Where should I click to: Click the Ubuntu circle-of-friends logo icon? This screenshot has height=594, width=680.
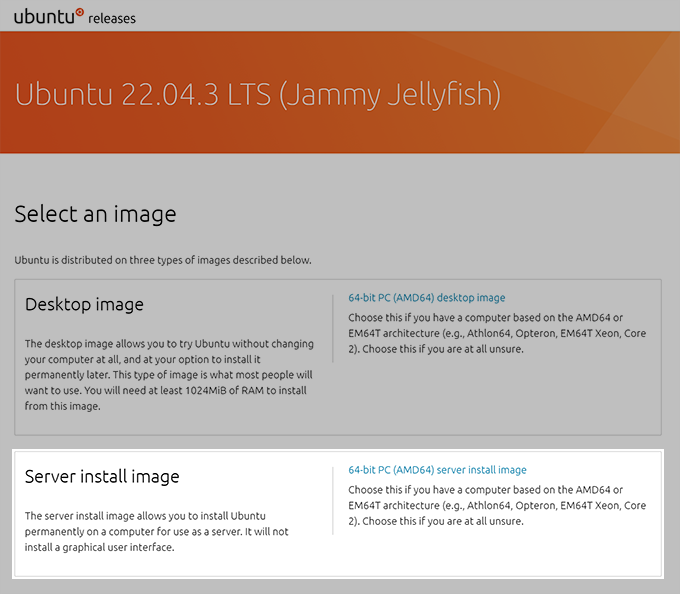(79, 11)
